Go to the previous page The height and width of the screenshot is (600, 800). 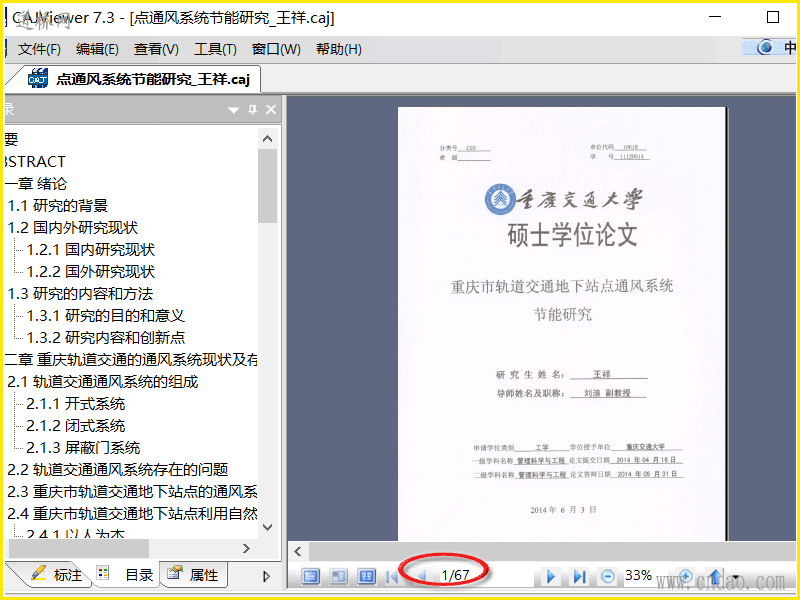tap(421, 577)
